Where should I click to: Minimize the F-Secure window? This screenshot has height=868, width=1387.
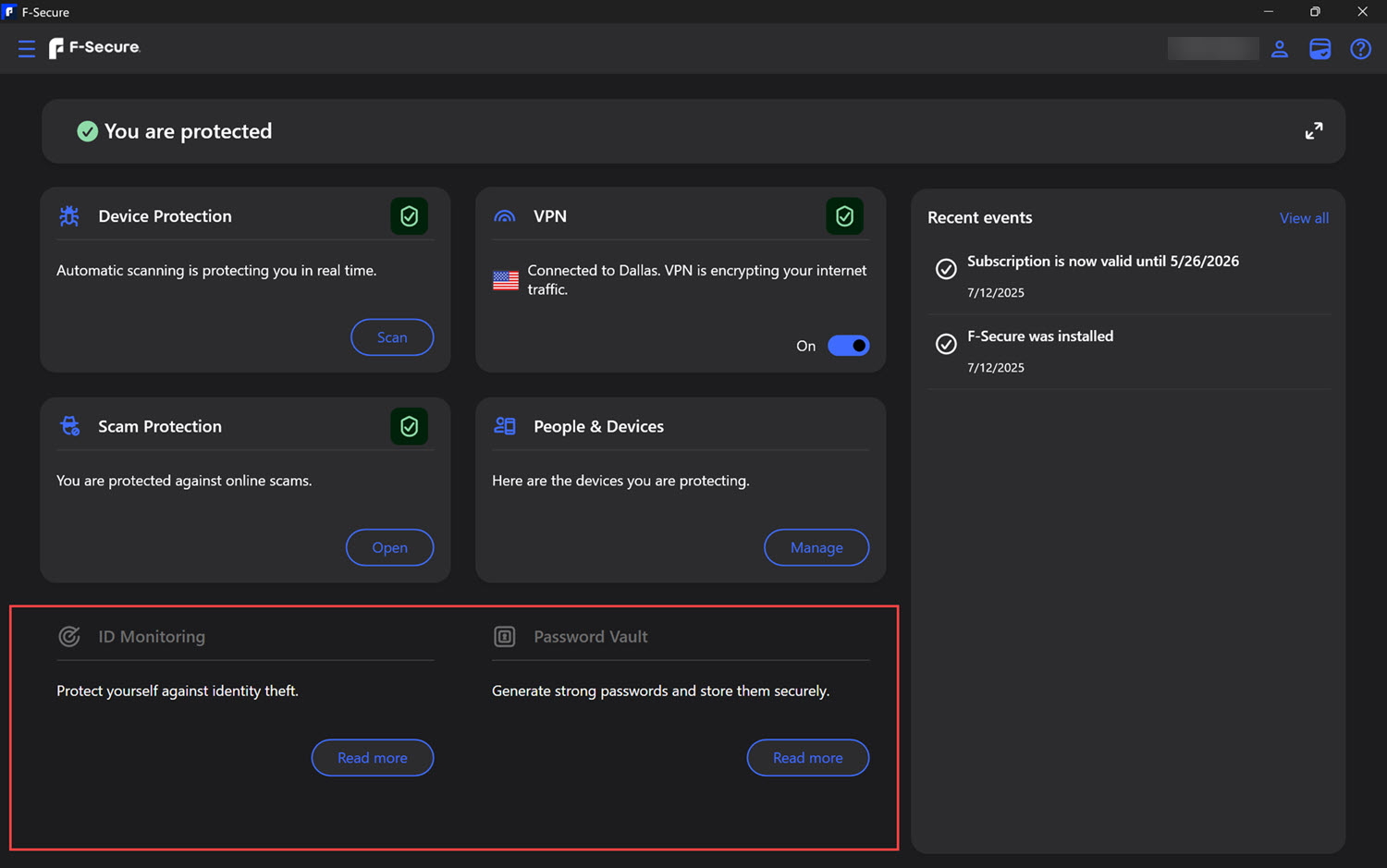[x=1269, y=12]
